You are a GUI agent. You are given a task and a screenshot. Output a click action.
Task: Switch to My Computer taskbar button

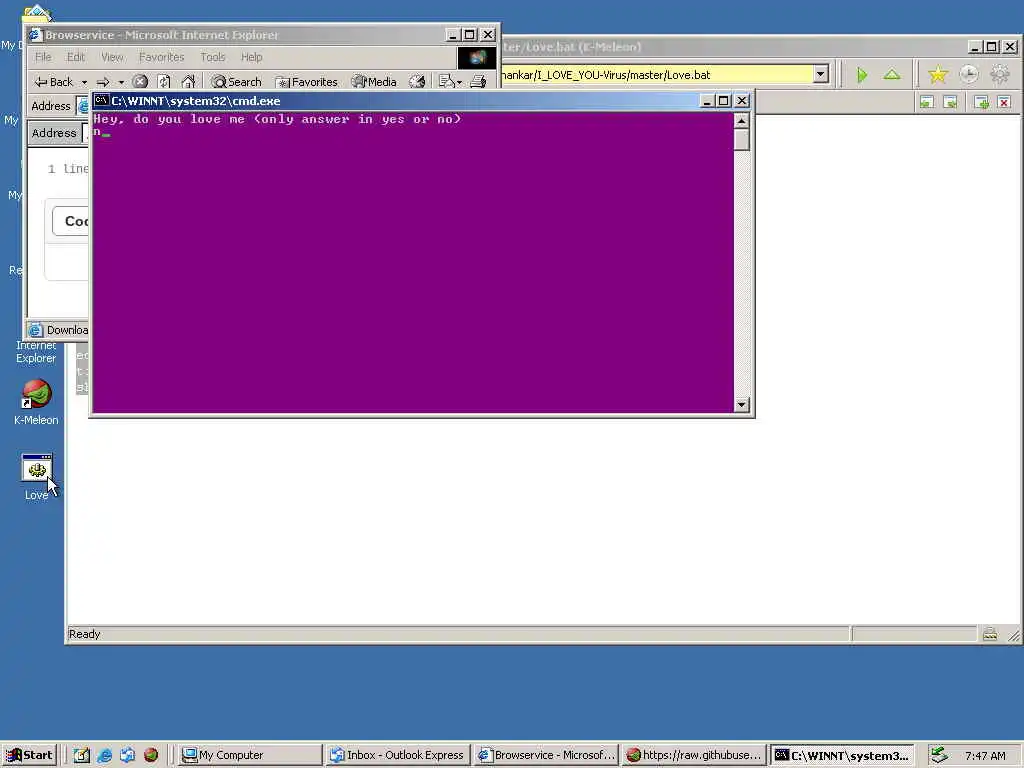[x=250, y=755]
